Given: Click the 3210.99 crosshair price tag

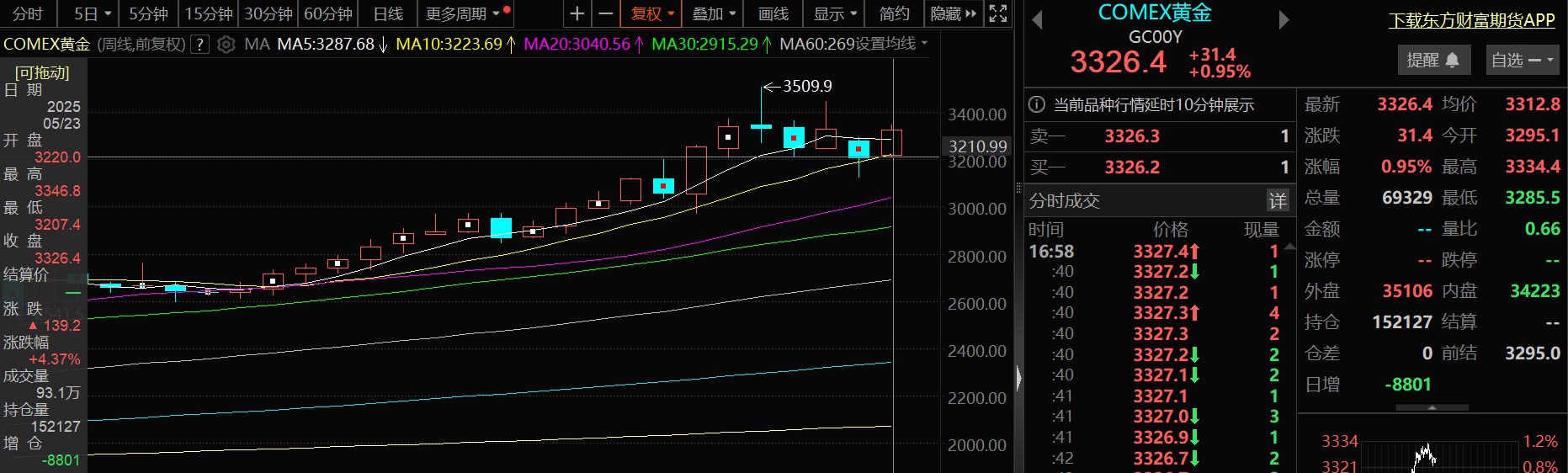Looking at the screenshot, I should coord(977,146).
